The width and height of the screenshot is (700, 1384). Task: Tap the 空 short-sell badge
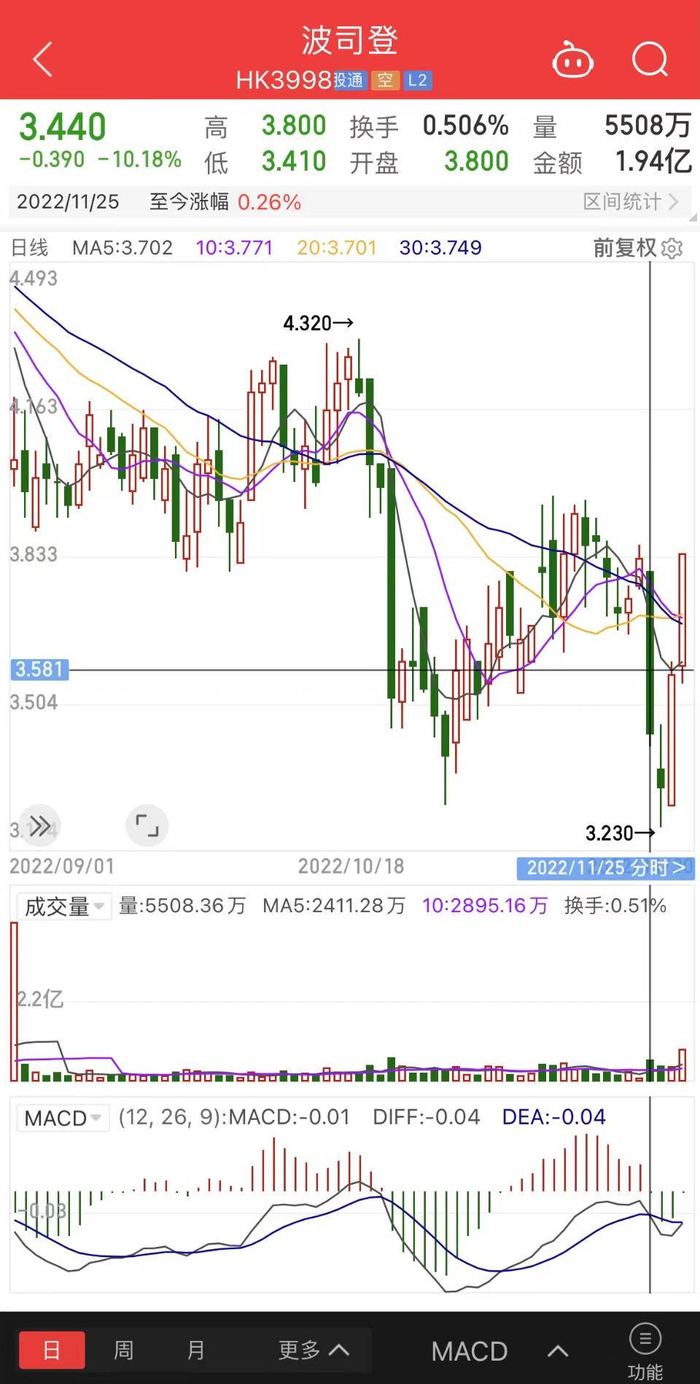(x=385, y=81)
